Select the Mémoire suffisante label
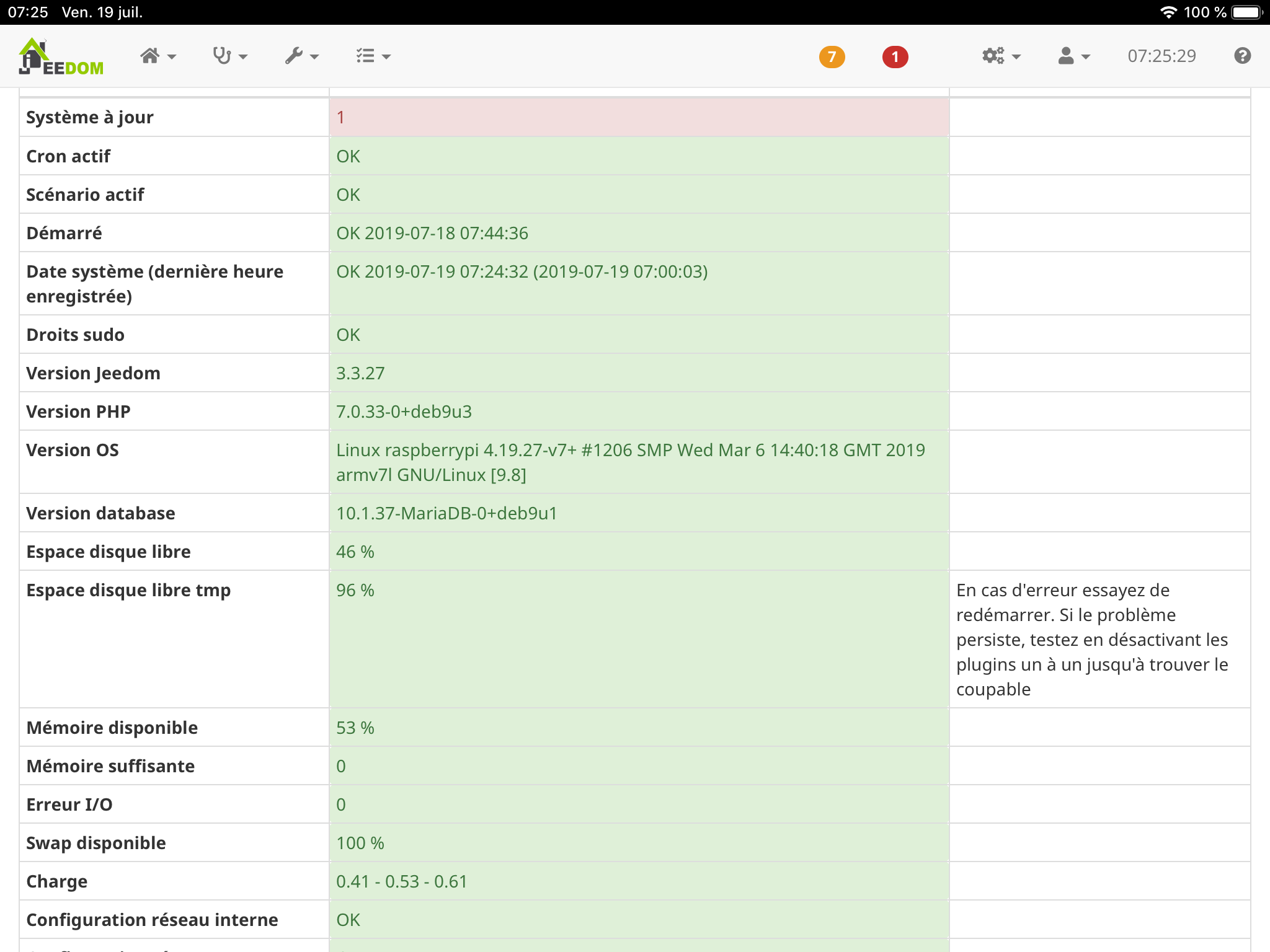Image resolution: width=1270 pixels, height=952 pixels. pos(110,766)
